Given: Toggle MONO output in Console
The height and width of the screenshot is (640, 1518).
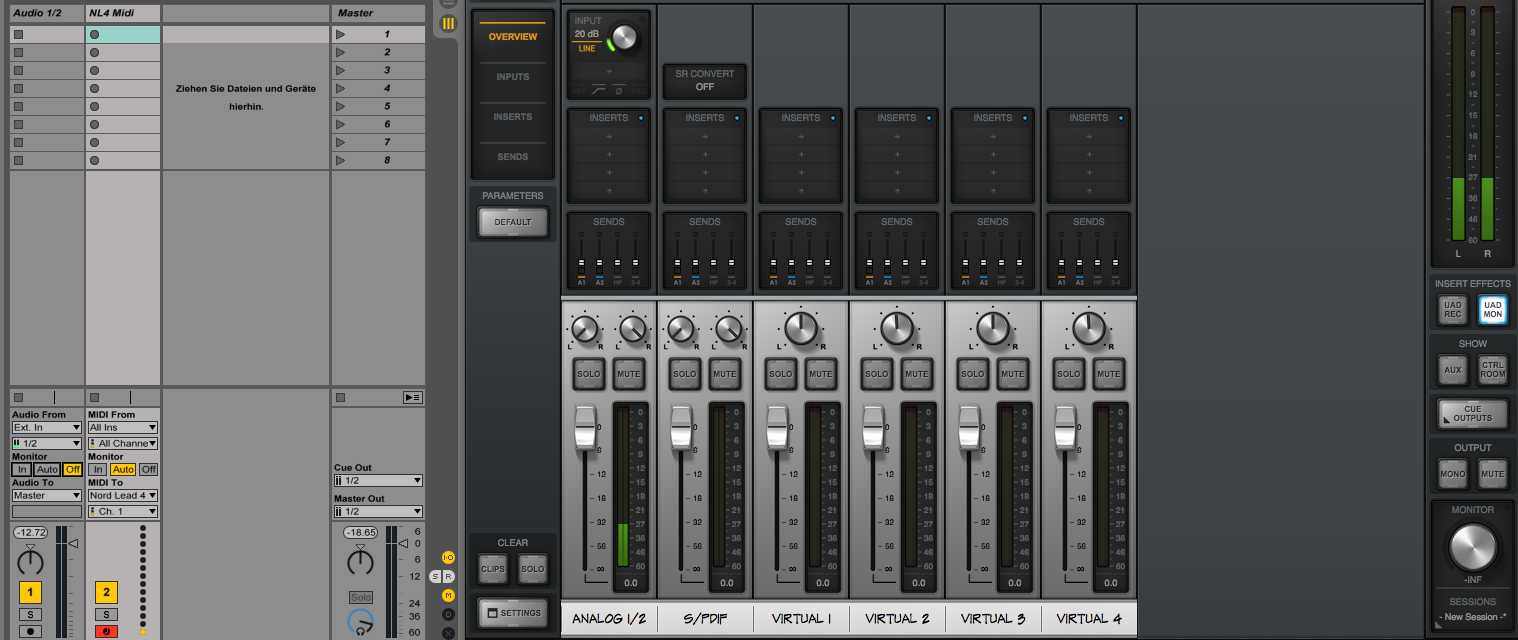Looking at the screenshot, I should pyautogui.click(x=1453, y=474).
